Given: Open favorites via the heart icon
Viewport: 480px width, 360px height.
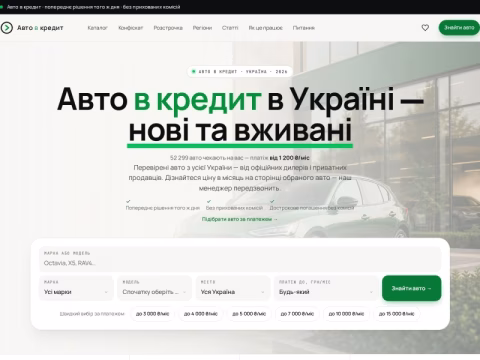Looking at the screenshot, I should [425, 28].
